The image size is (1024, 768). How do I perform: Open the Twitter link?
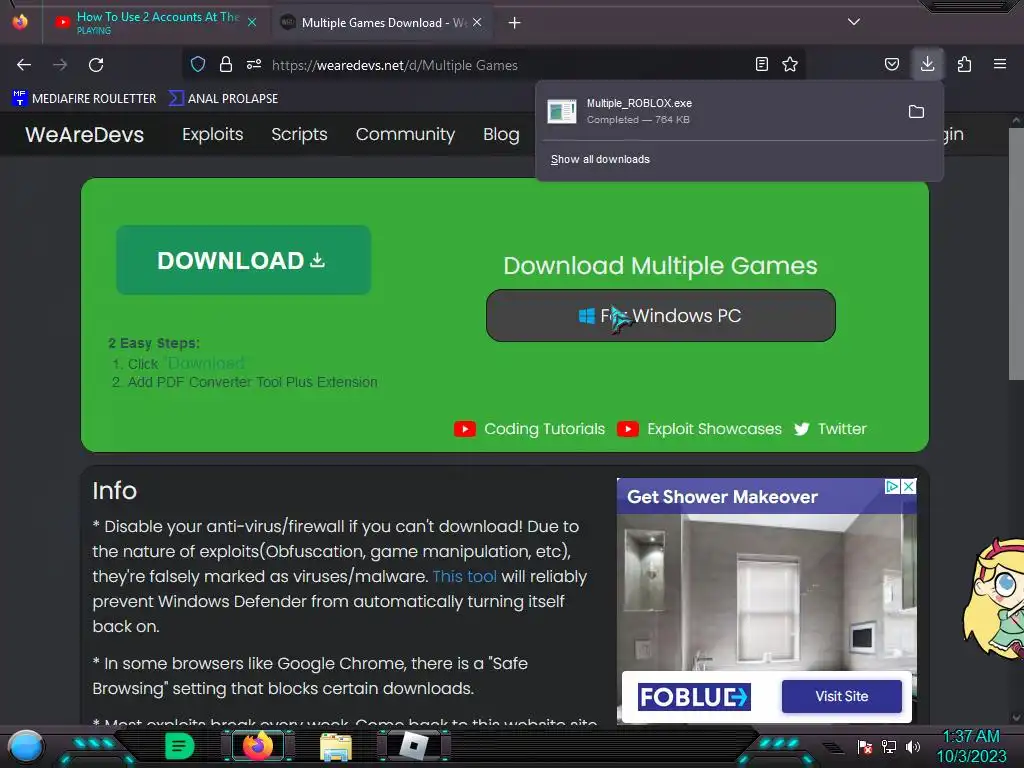pos(830,429)
